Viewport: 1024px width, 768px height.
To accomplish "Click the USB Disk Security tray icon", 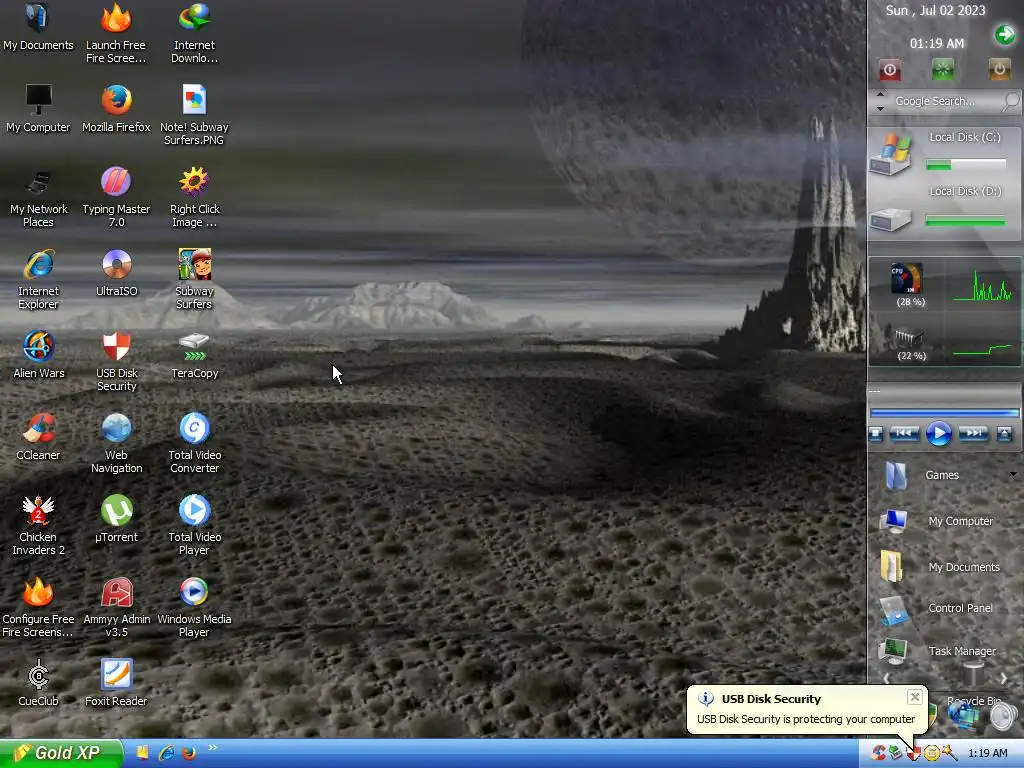I will coord(914,754).
